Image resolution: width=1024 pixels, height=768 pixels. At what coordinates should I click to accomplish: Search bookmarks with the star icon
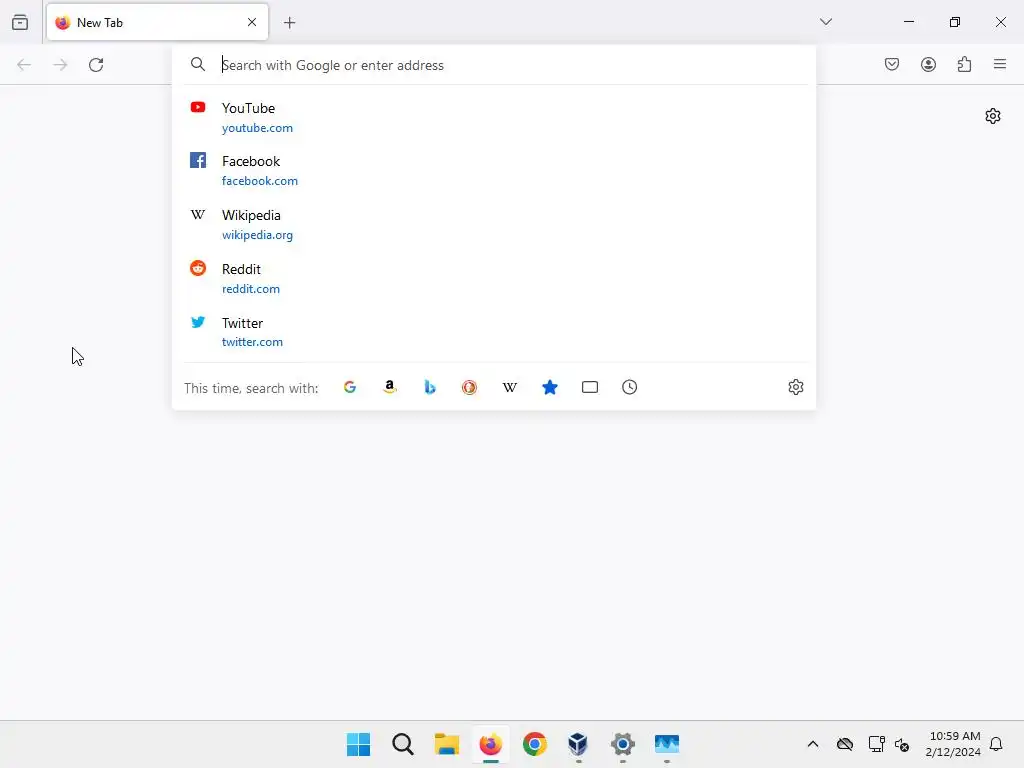[550, 387]
